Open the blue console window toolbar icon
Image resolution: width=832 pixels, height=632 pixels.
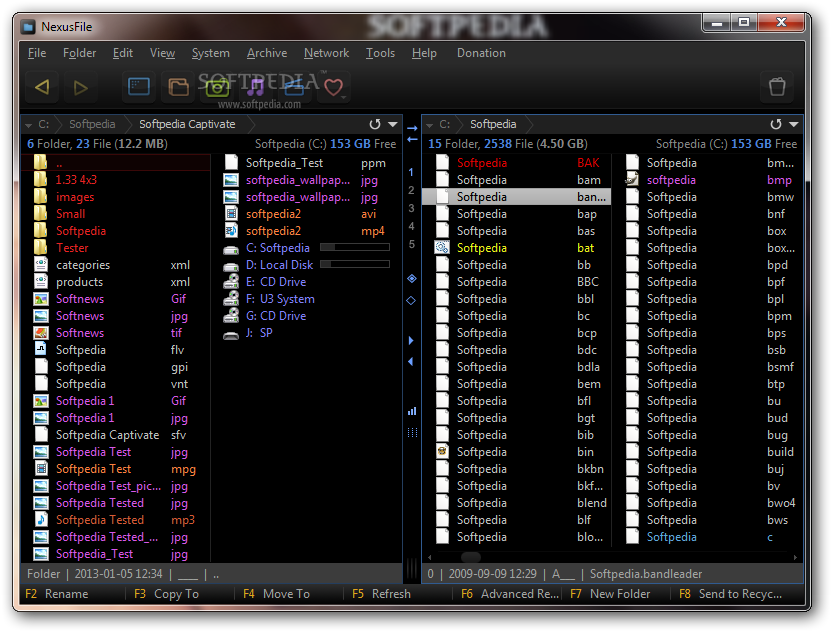coord(139,86)
